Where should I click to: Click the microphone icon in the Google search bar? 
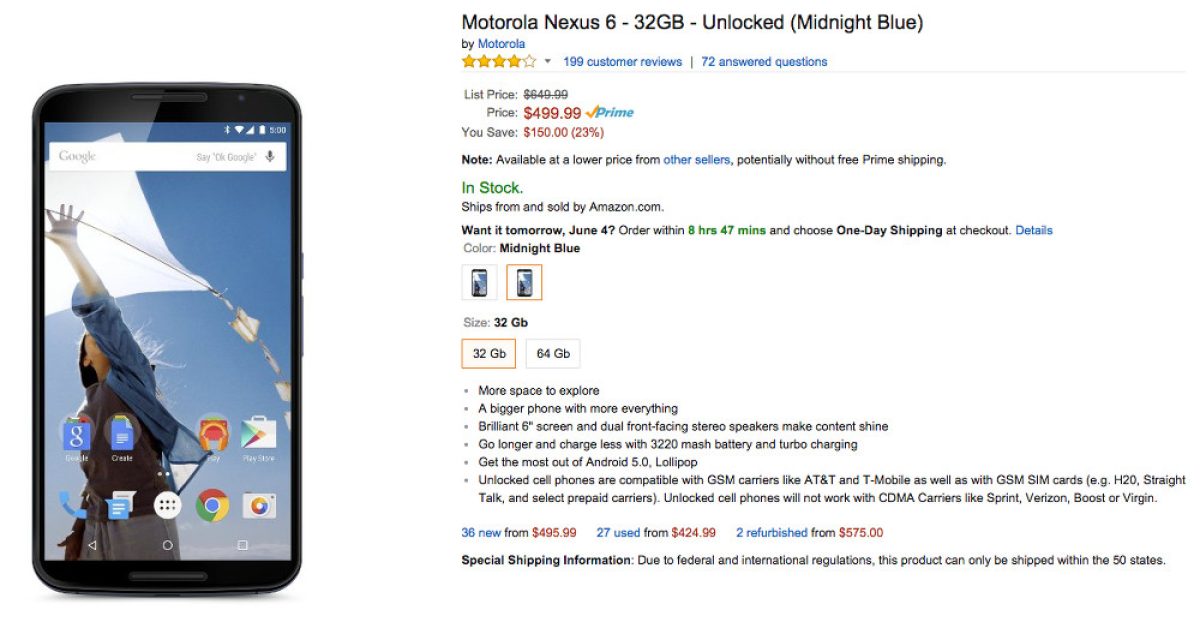[269, 157]
